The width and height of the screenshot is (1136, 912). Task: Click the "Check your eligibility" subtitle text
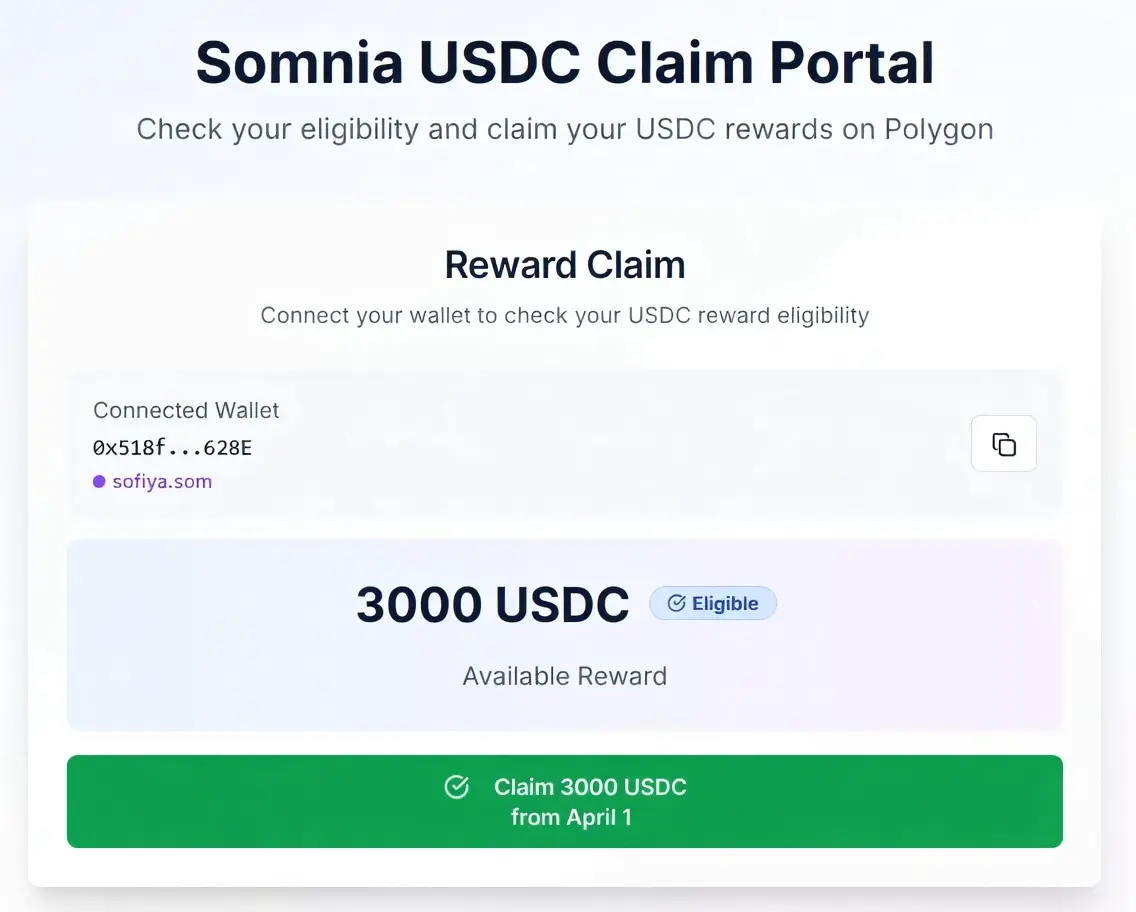point(565,129)
